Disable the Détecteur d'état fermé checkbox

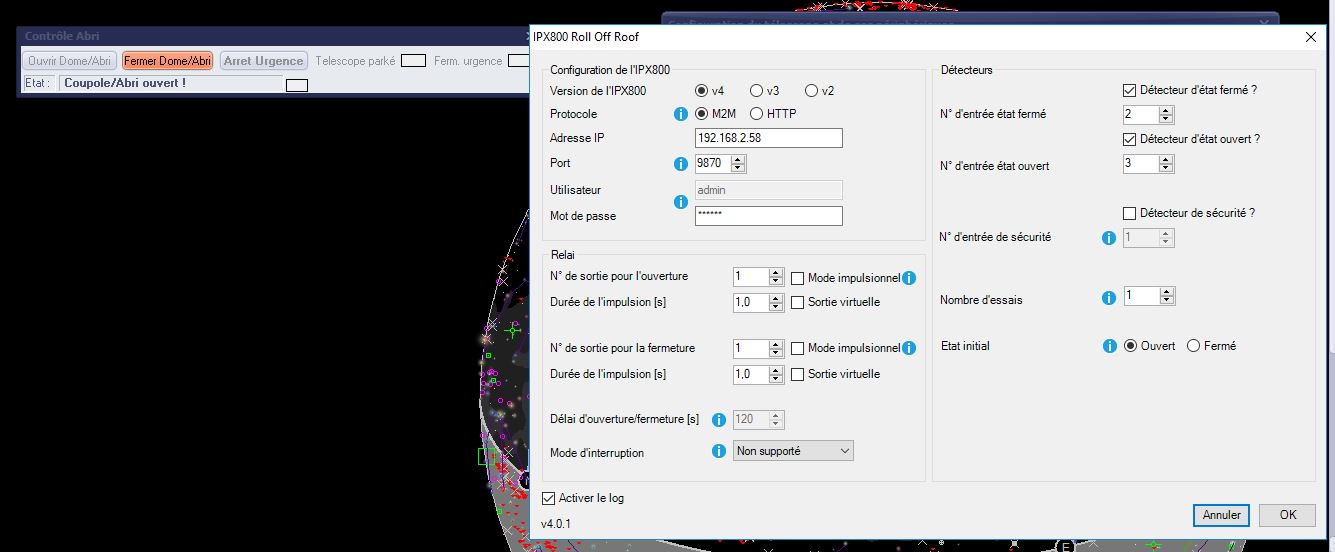click(x=1130, y=90)
